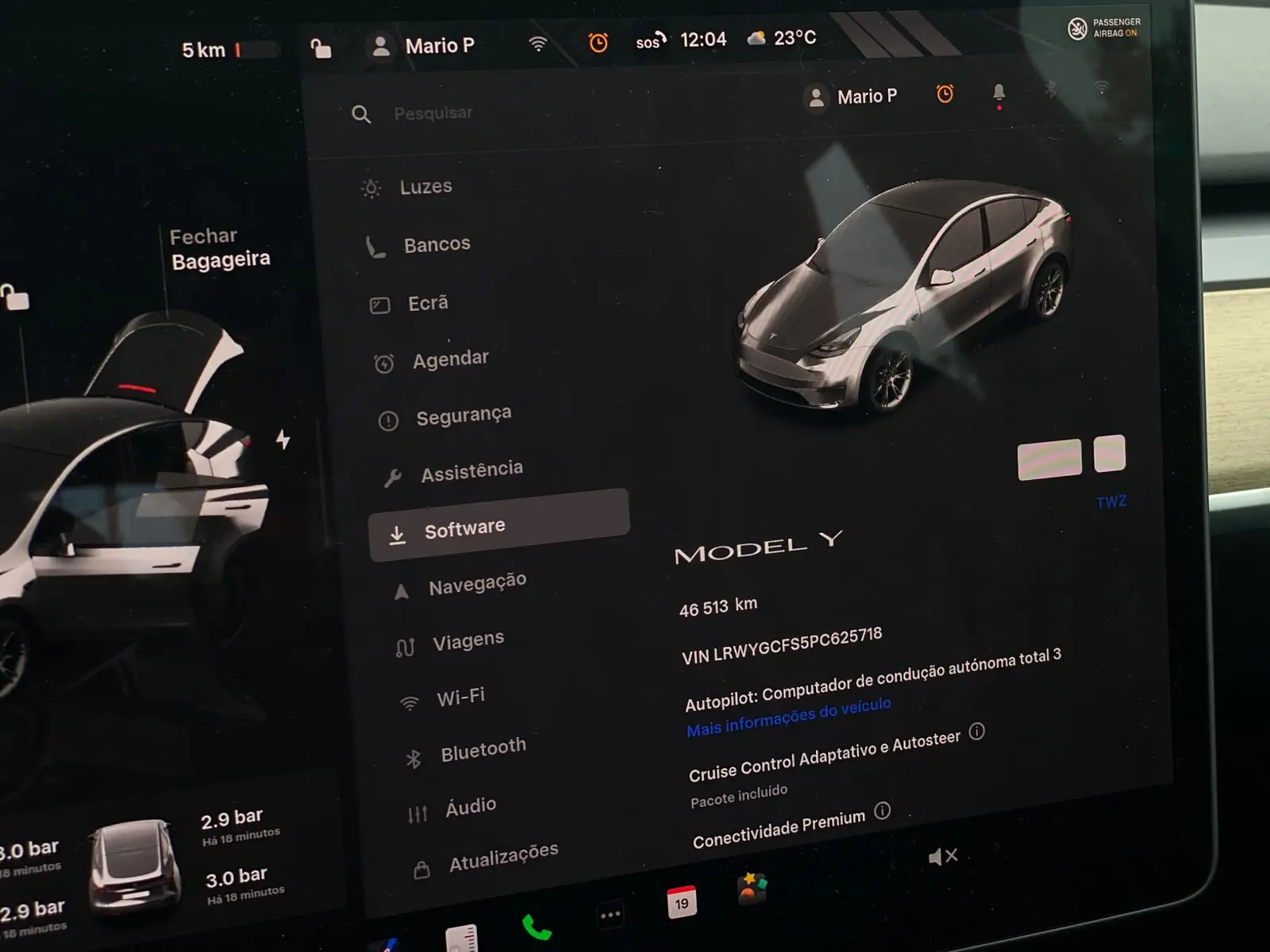Screen dimensions: 1270x952
Task: Select the wide color swatch under the car
Action: click(1049, 459)
